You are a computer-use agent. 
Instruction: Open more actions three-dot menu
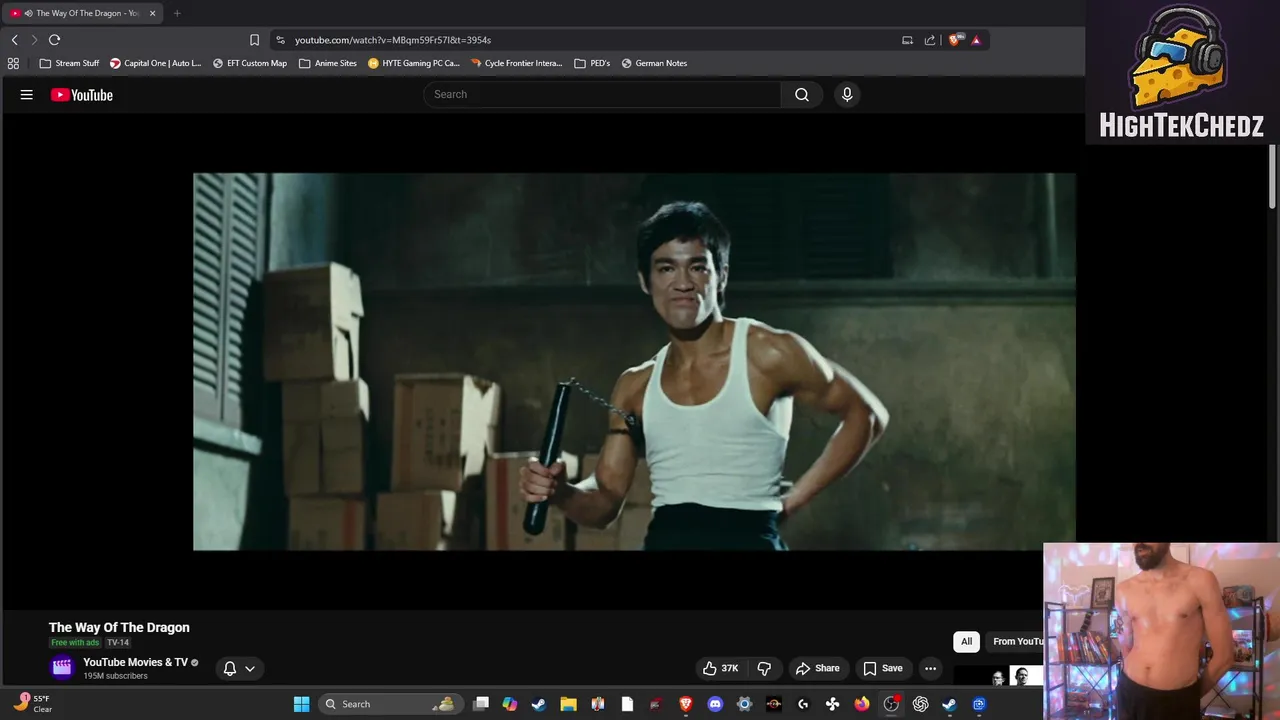point(931,668)
